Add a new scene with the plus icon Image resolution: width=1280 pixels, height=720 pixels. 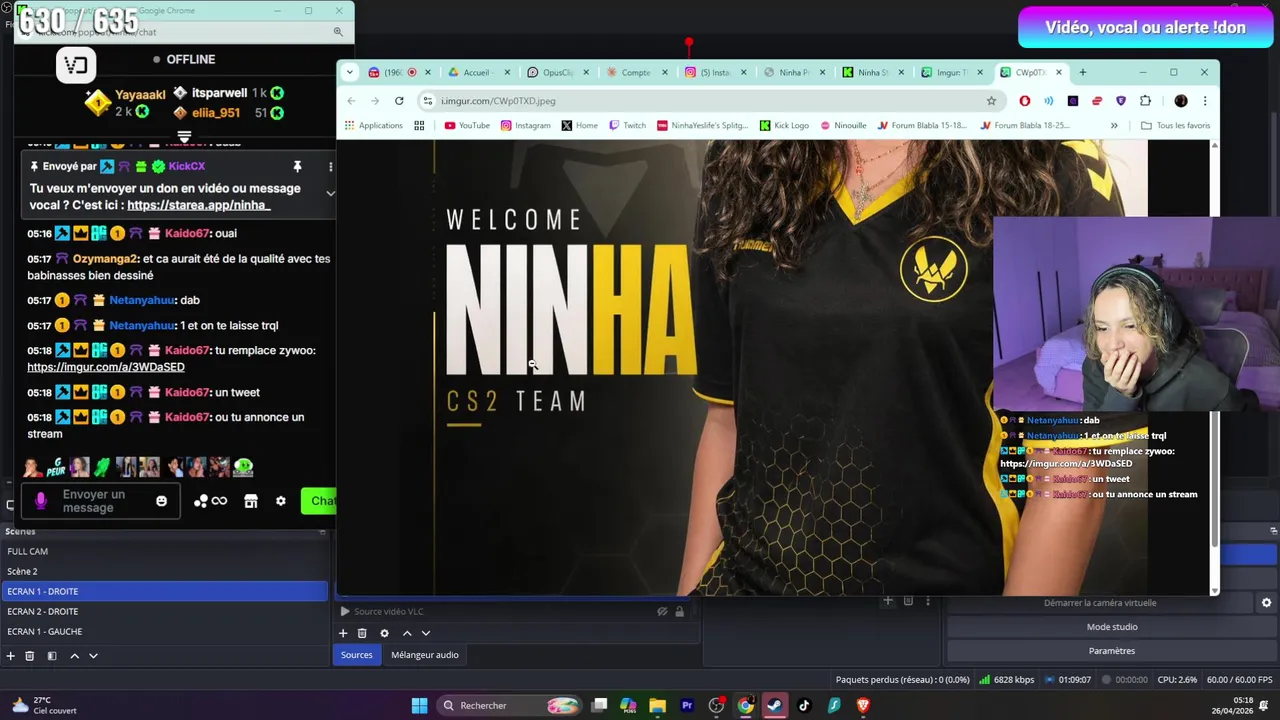(x=10, y=656)
